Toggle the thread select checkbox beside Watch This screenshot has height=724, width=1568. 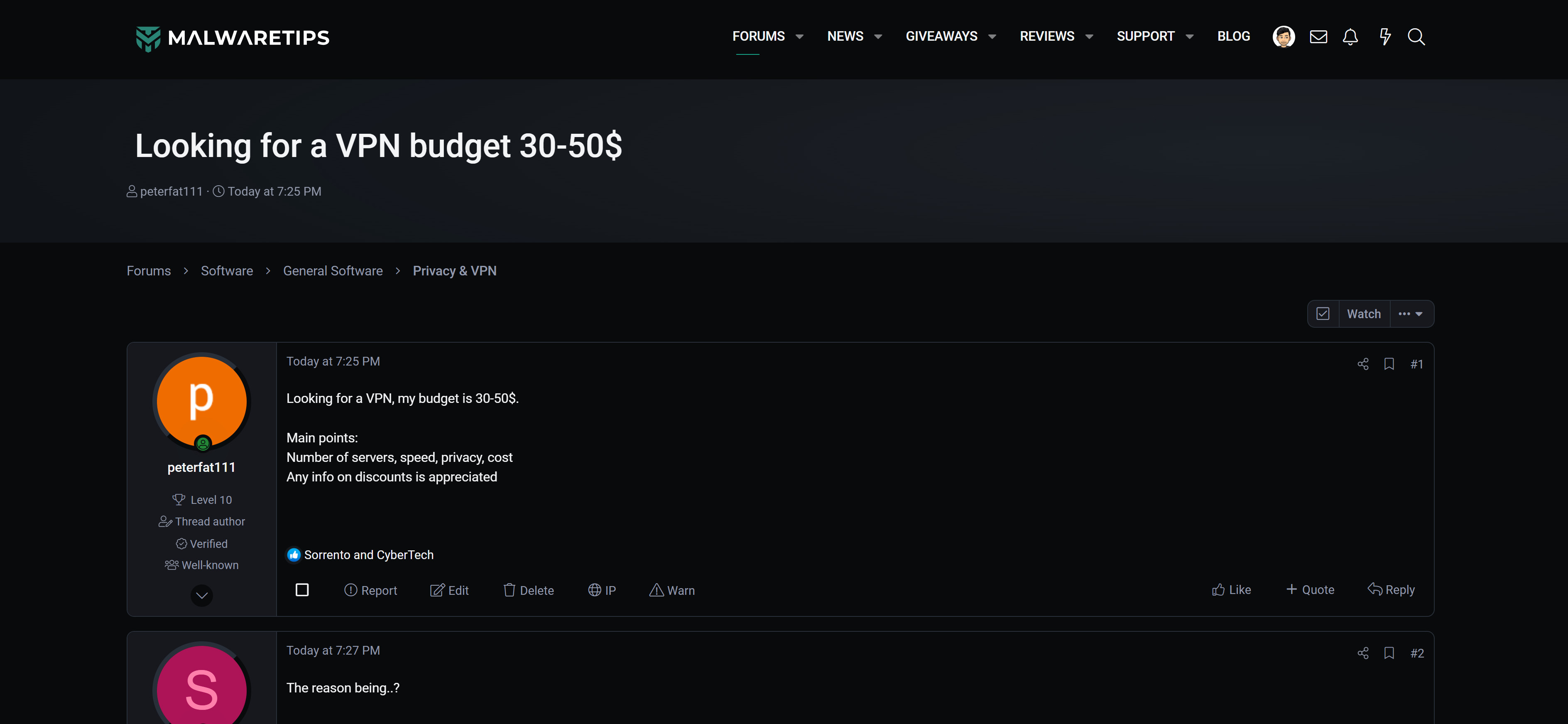point(1323,314)
